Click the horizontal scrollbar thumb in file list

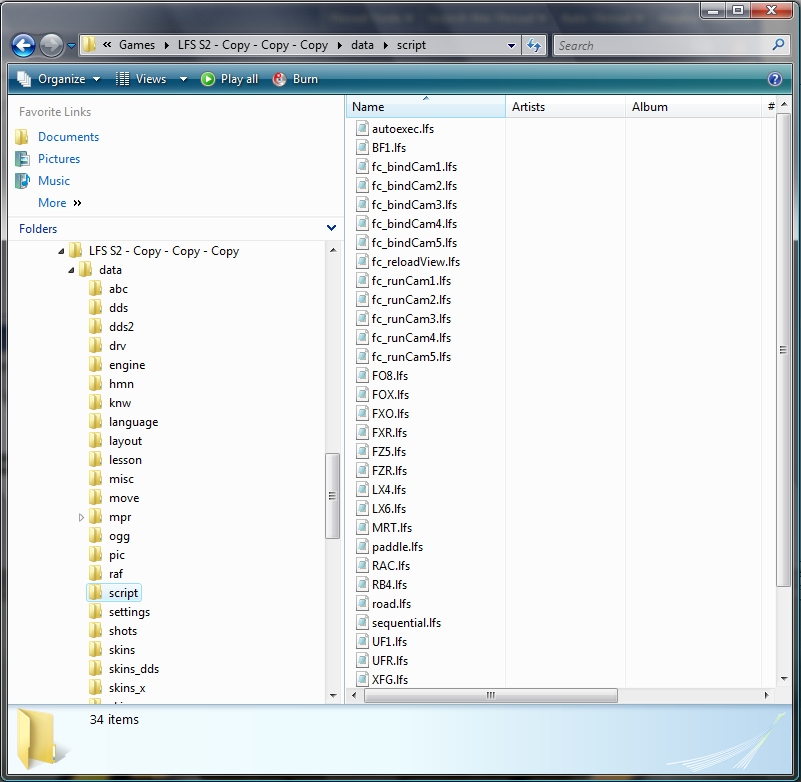[490, 695]
